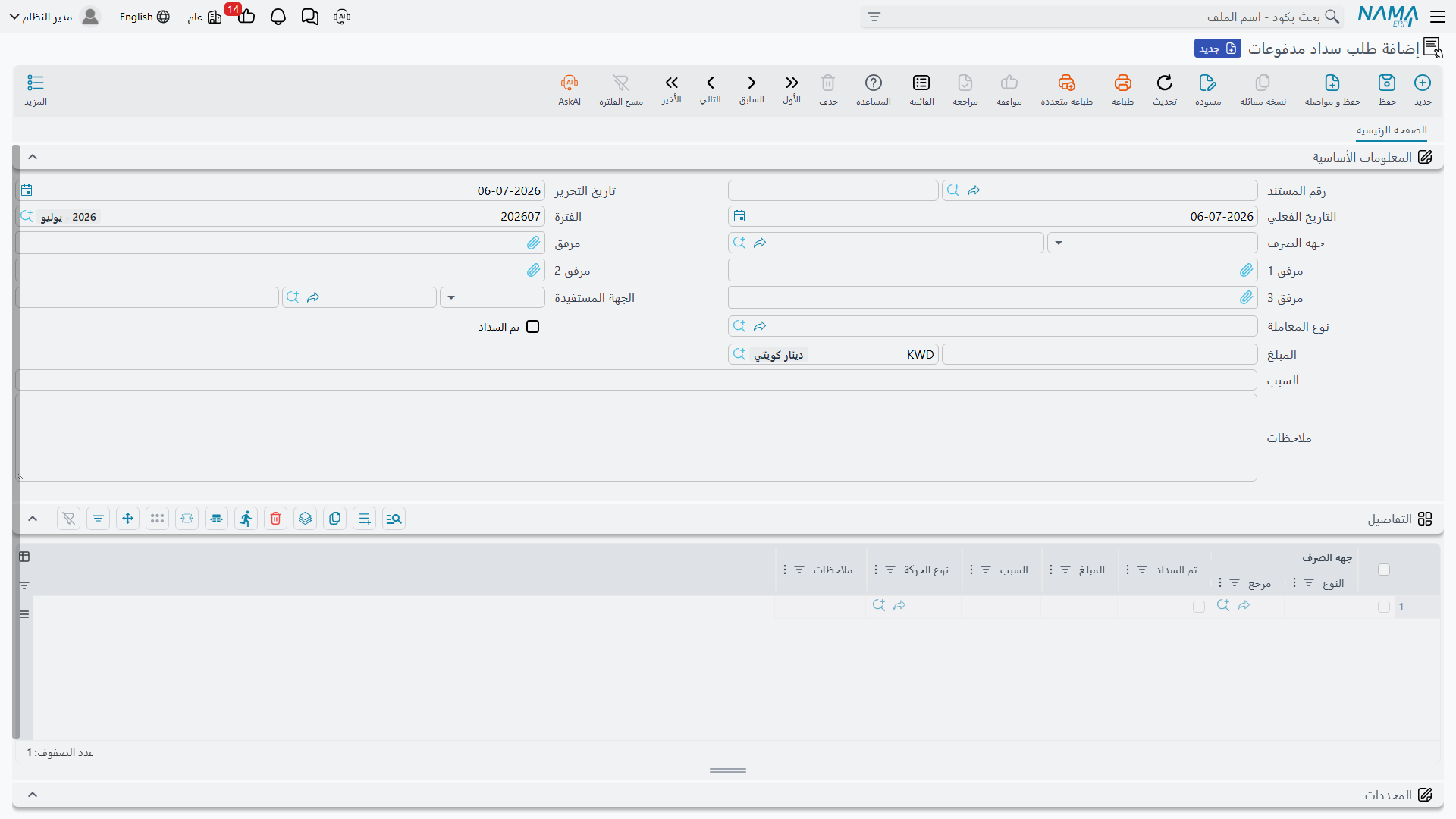1456x819 pixels.
Task: Click the notifications bell icon
Action: click(278, 17)
